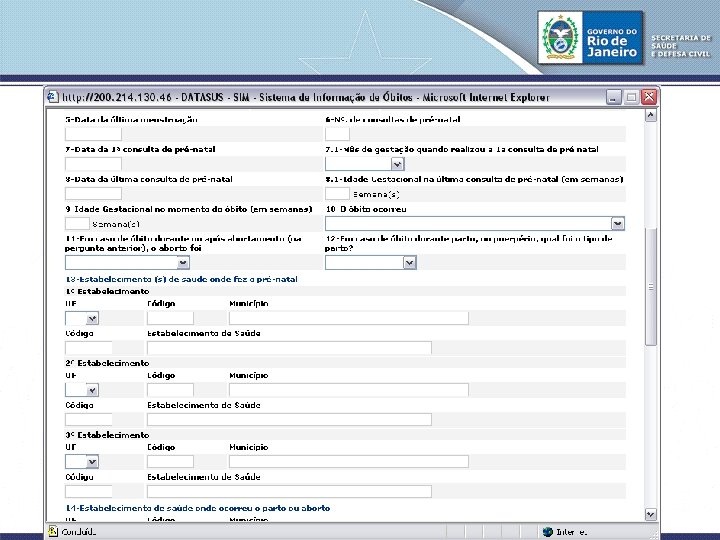The width and height of the screenshot is (720, 540).
Task: Focus Estabelecimento de Saúde field of 2º Estabelecimento
Action: 289,420
